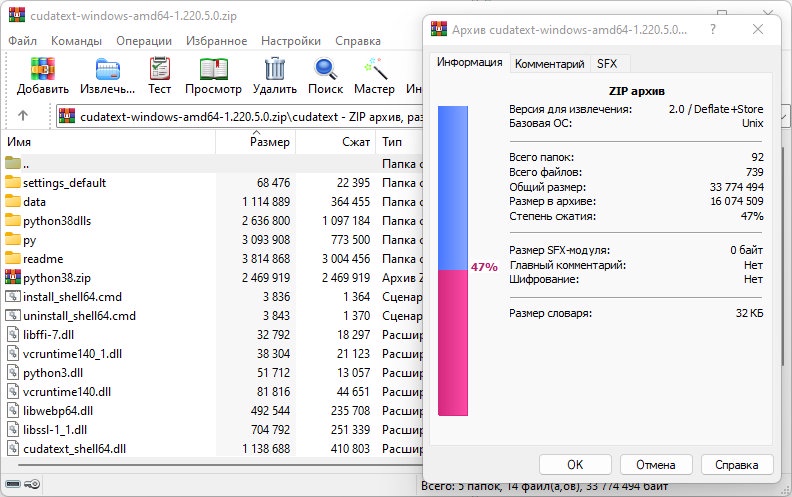The height and width of the screenshot is (497, 792).
Task: Open the Настройки menu
Action: [291, 41]
